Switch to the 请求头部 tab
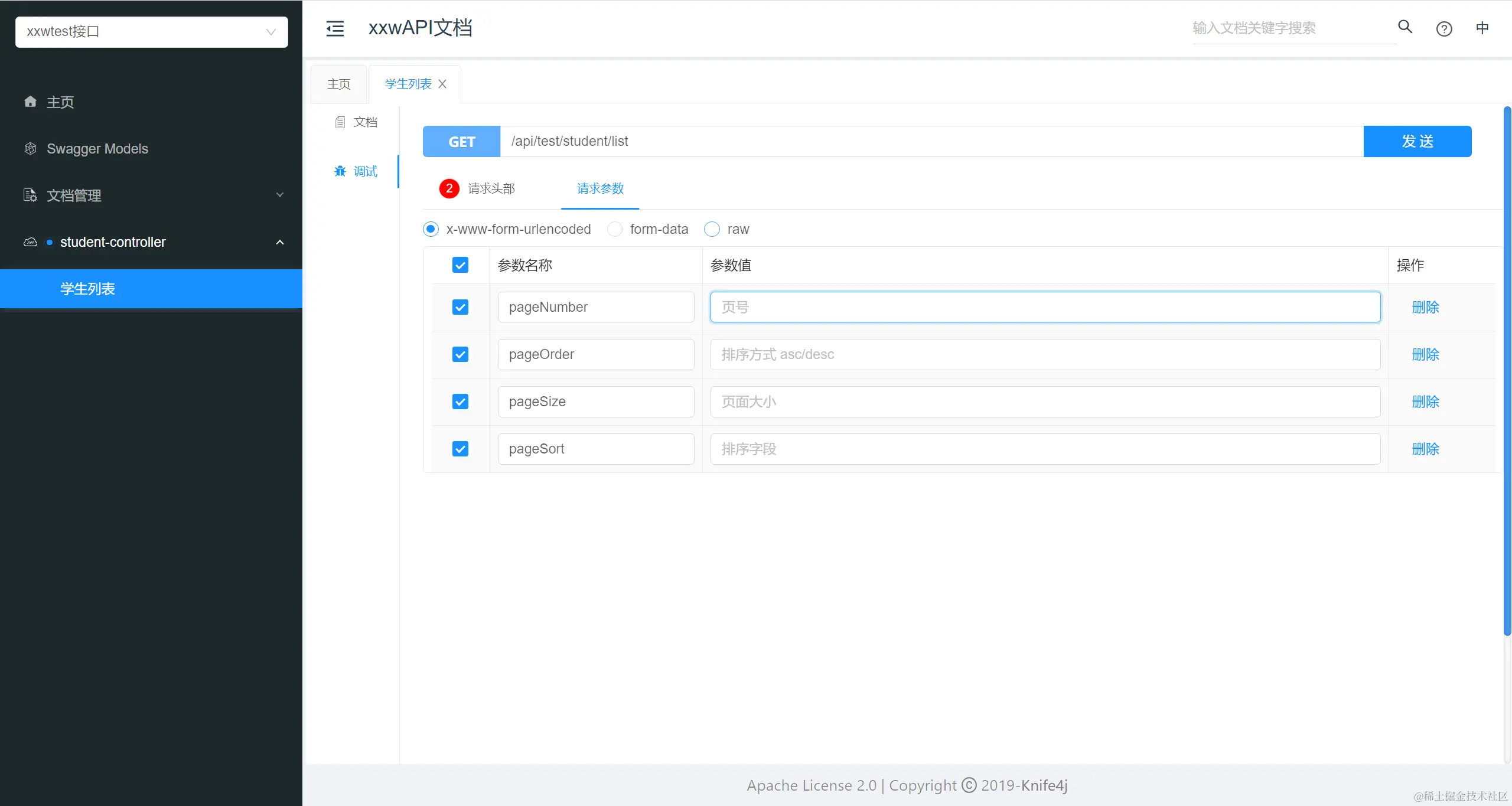Screen dimensions: 1512x806 [x=490, y=188]
